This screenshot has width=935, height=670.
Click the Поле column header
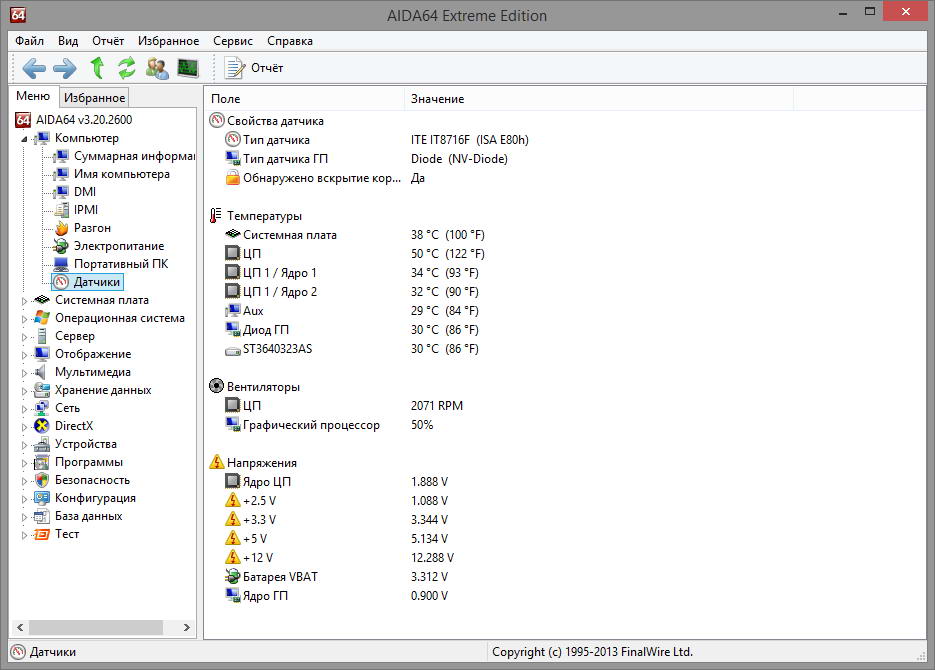tap(305, 99)
